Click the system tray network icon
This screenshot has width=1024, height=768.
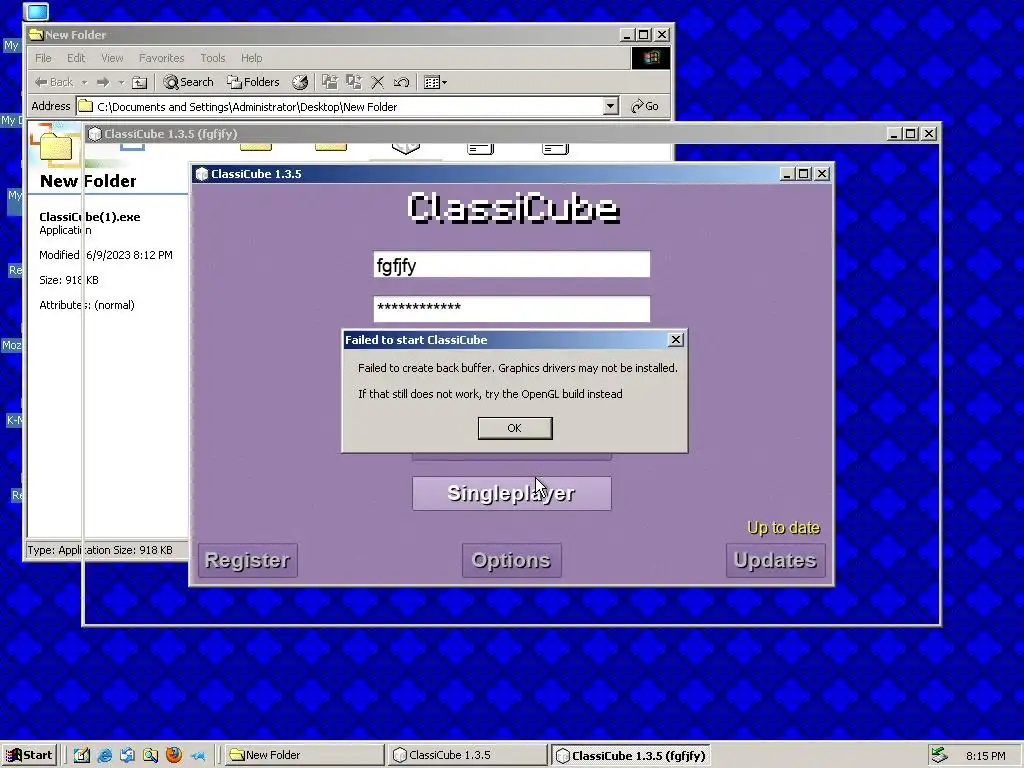[x=939, y=756]
